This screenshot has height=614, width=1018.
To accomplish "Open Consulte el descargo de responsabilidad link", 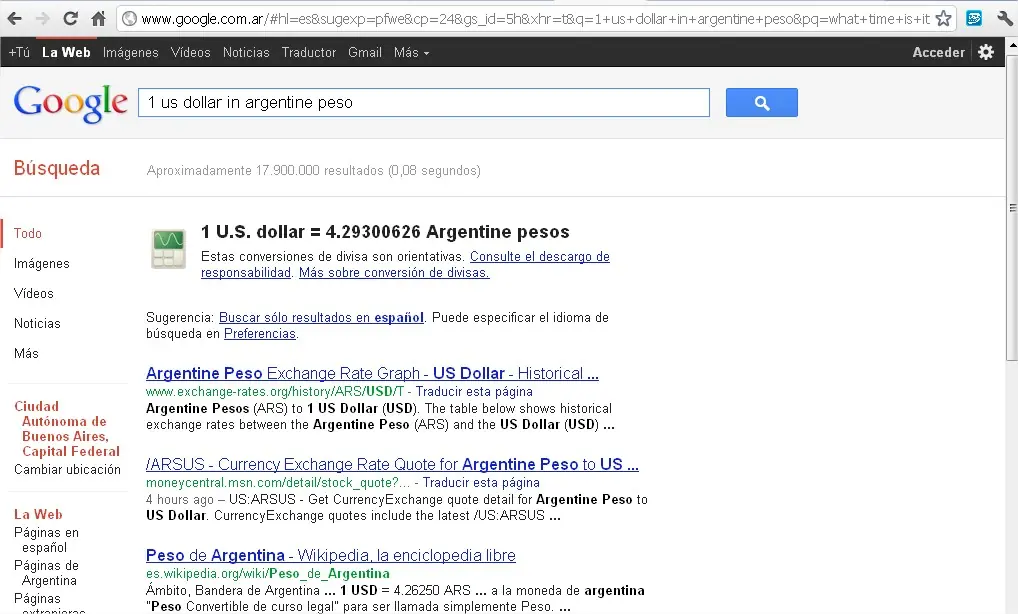I will click(x=405, y=264).
